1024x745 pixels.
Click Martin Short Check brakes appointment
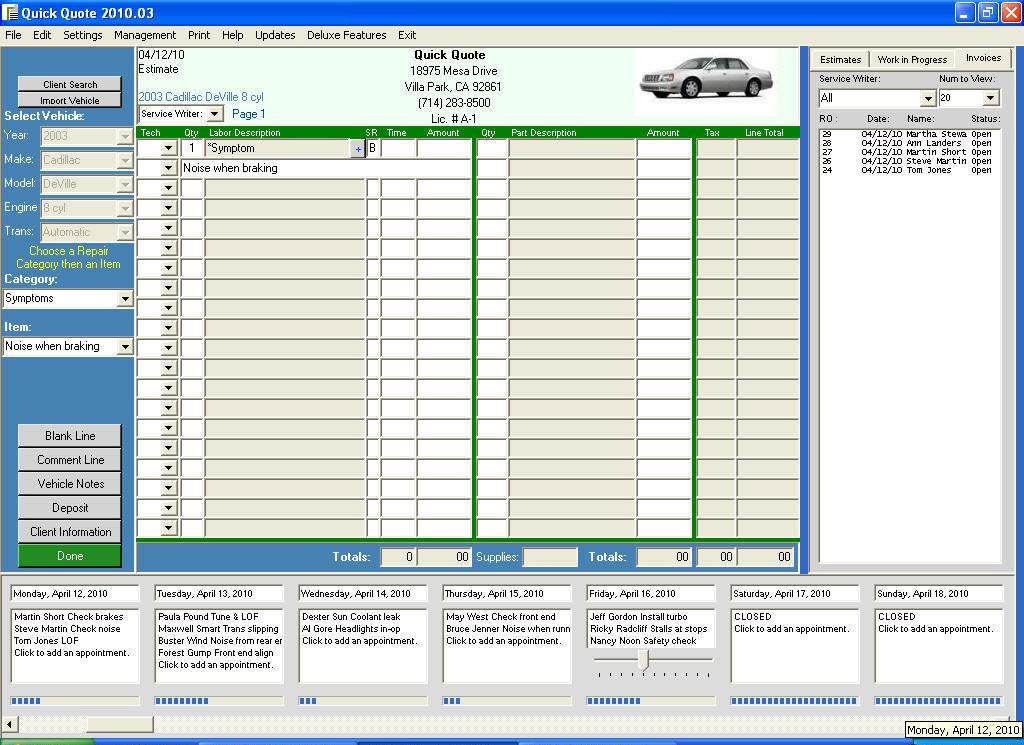pyautogui.click(x=69, y=616)
